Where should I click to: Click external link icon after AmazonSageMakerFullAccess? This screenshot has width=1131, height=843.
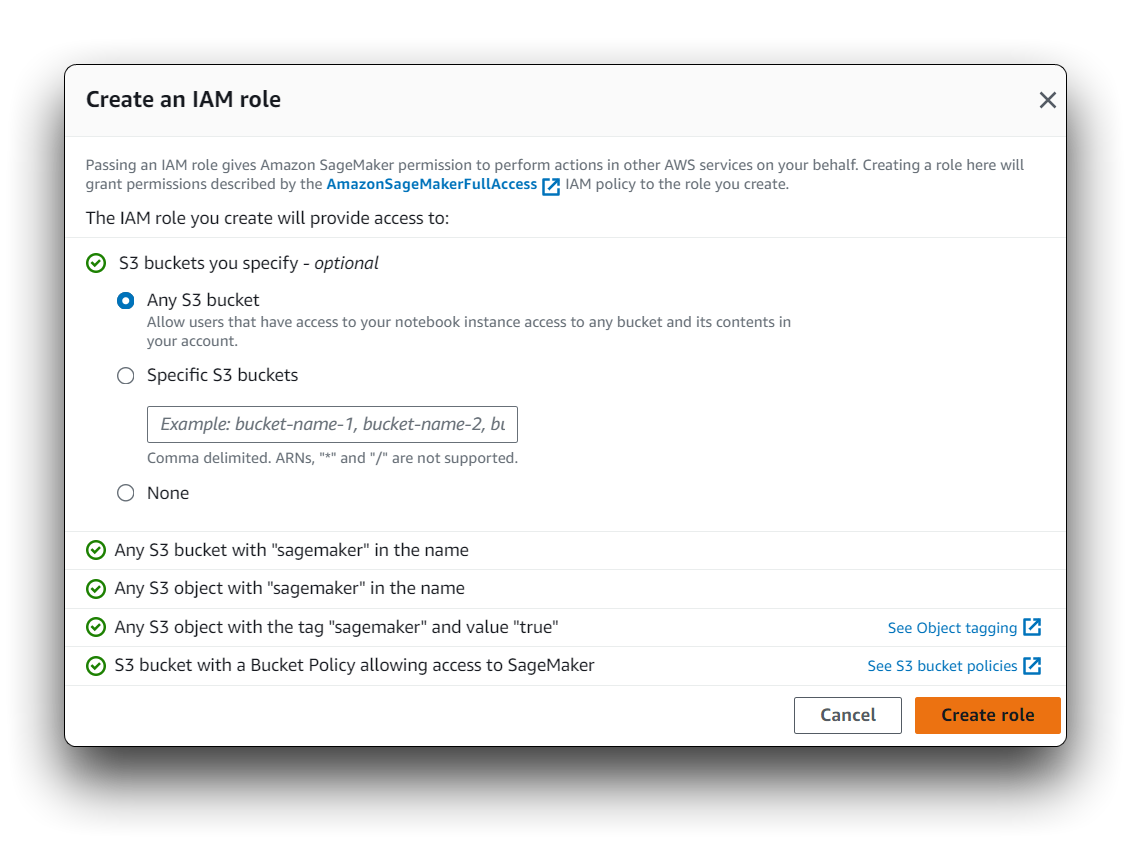551,186
